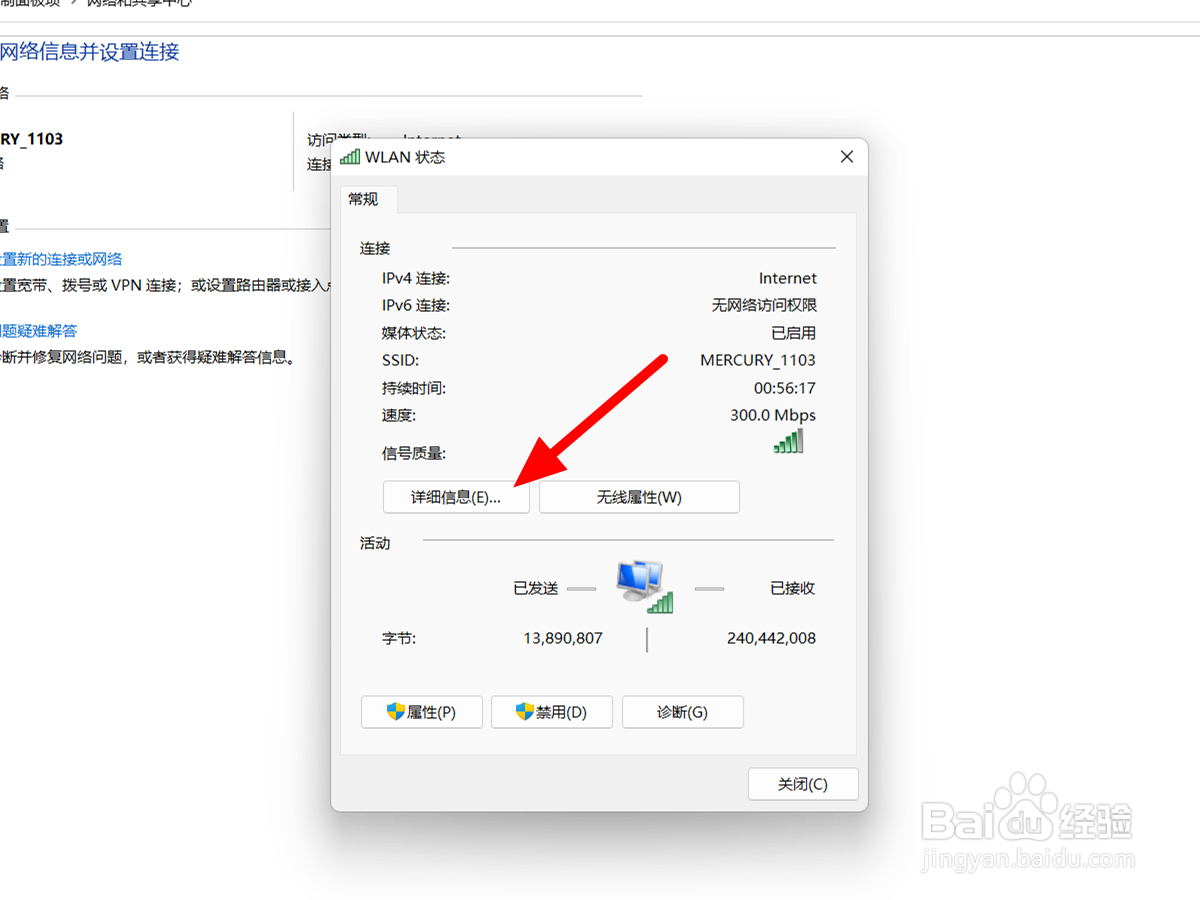
Task: Select the MERCURY_1103 SSID value
Action: (x=758, y=360)
